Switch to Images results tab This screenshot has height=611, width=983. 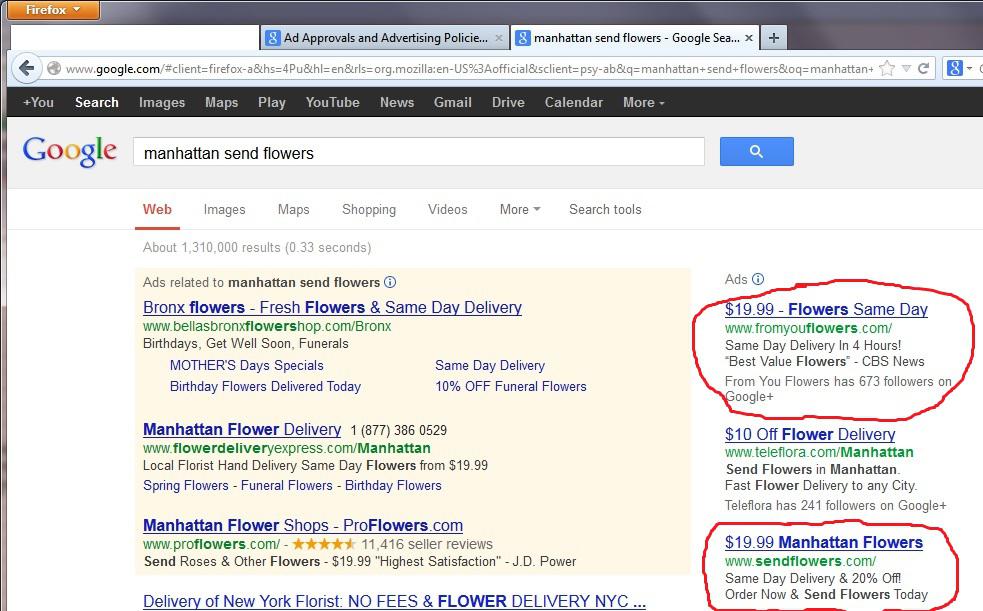pyautogui.click(x=224, y=210)
